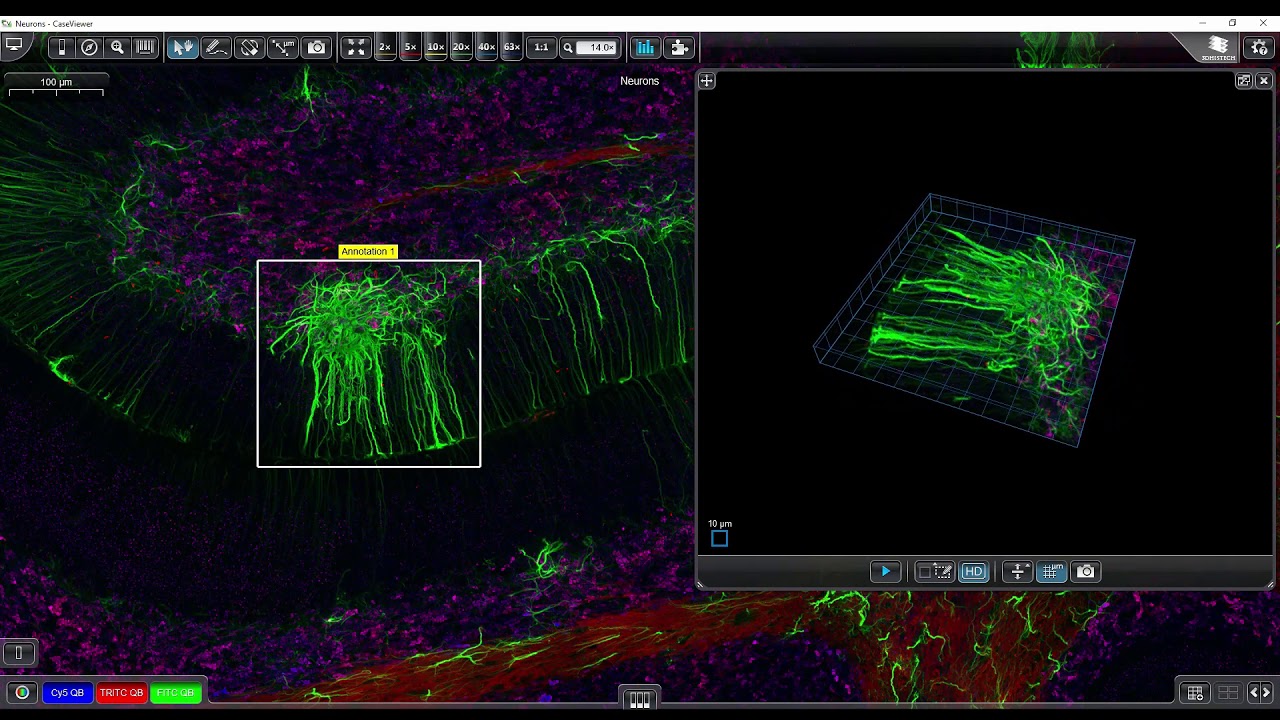Set magnification to 2x

(384, 47)
